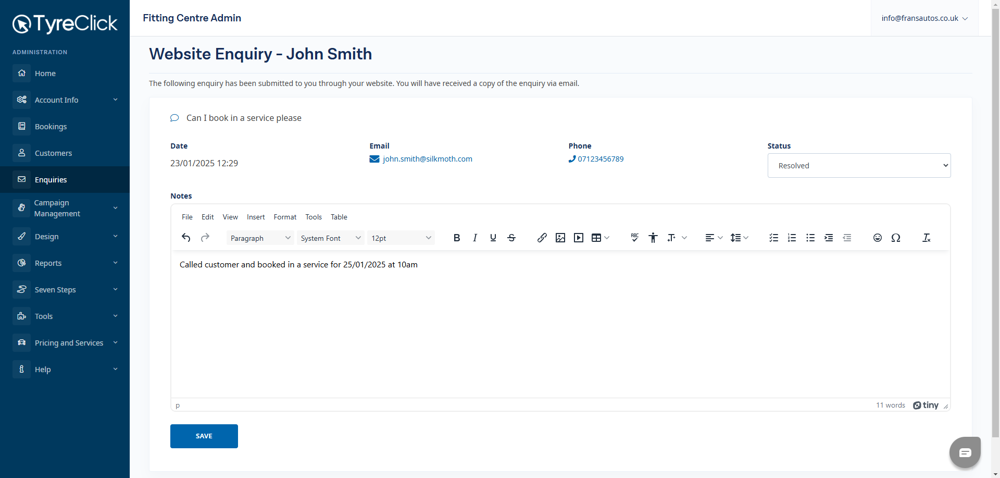This screenshot has width=1000, height=478.
Task: Open the emoji picker icon
Action: [x=877, y=238]
